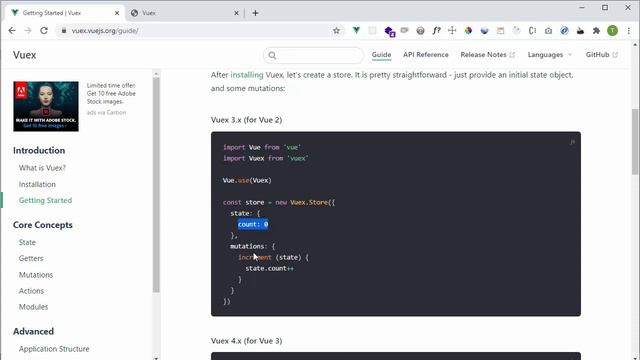Viewport: 640px width, 360px height.
Task: Click the 'state.count++' code line
Action: [x=269, y=269]
